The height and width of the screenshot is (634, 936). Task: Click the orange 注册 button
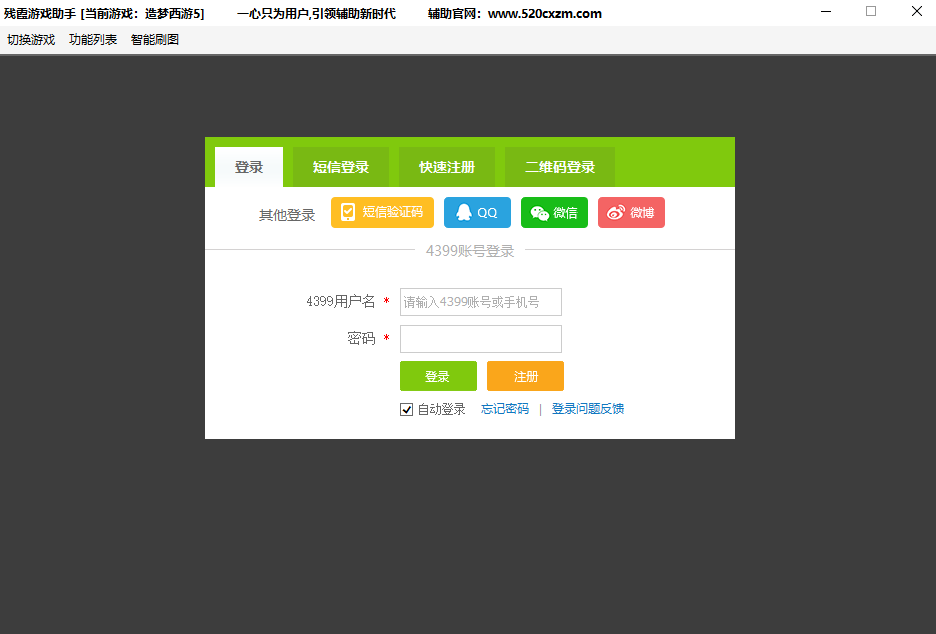tap(525, 376)
